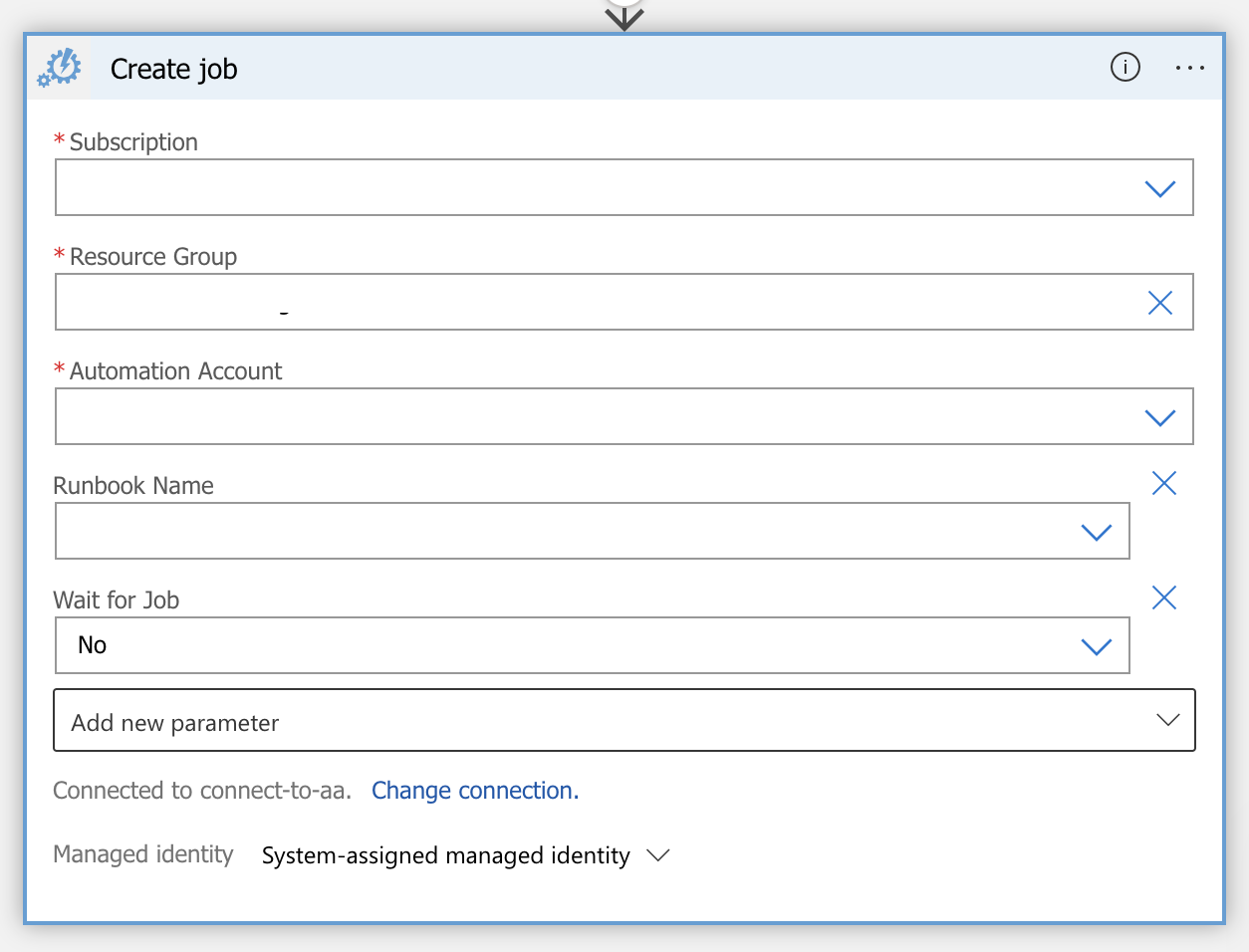Screen dimensions: 1249x952
Task: Select the 'No' value in Wait for Job
Action: coord(93,645)
